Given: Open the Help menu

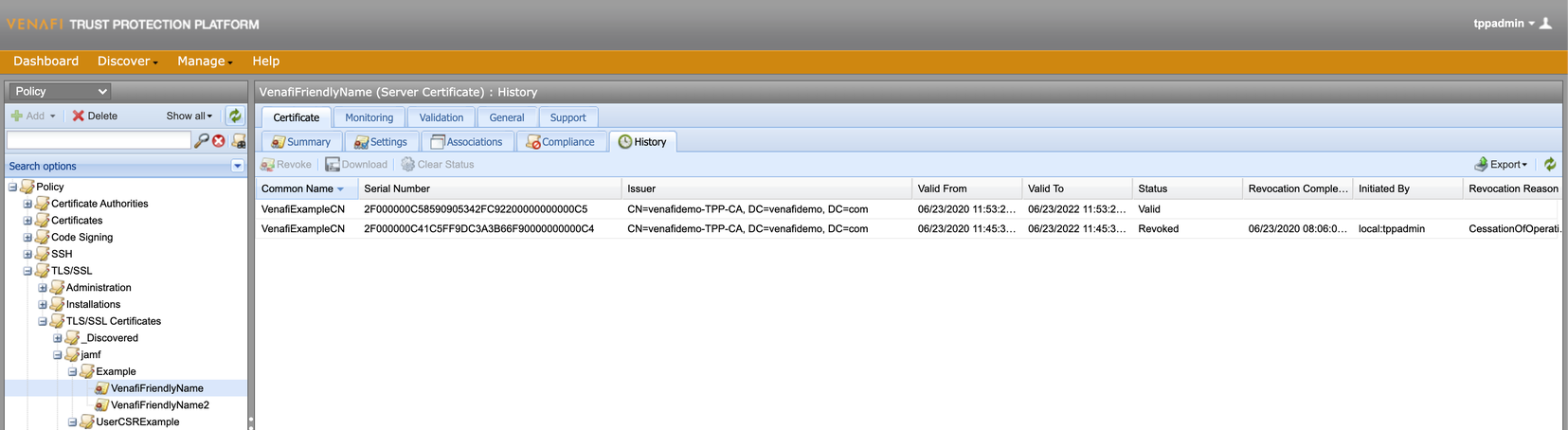Looking at the screenshot, I should coord(265,61).
